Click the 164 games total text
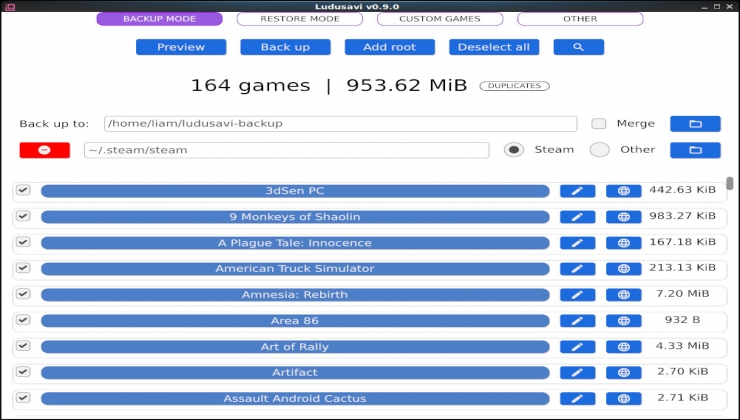 (251, 85)
